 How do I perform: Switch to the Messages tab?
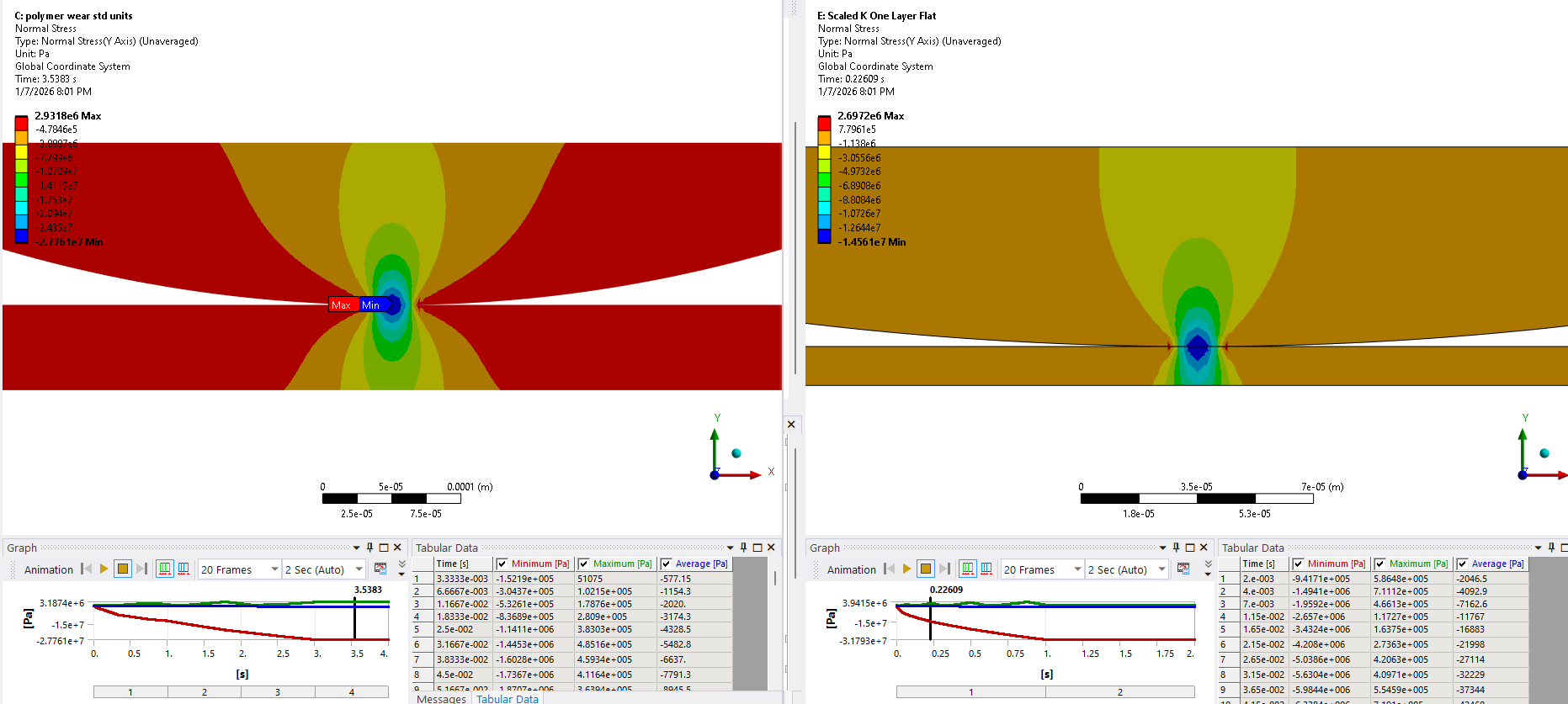pyautogui.click(x=441, y=699)
